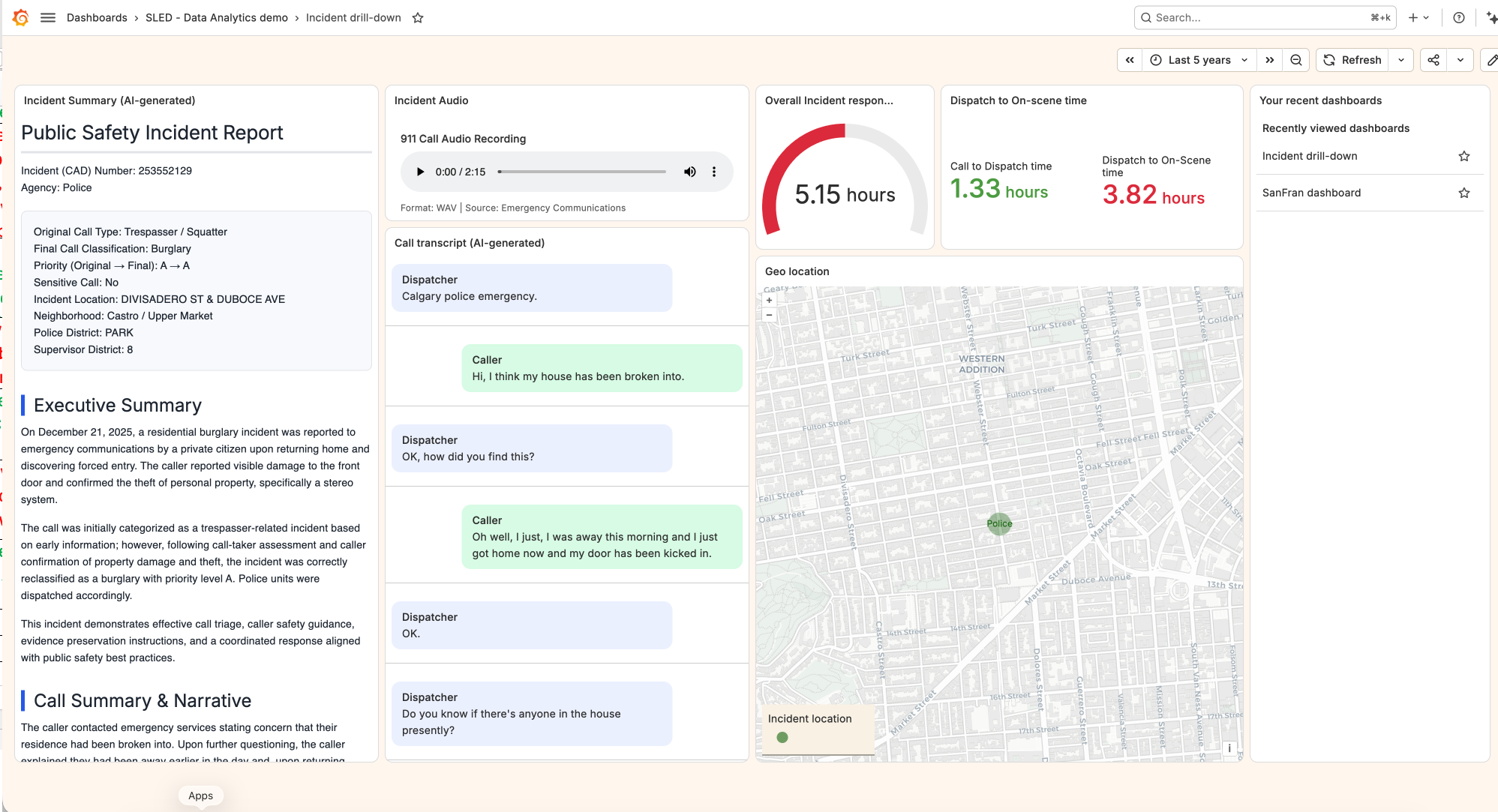Open the Help question-mark icon
The width and height of the screenshot is (1498, 812).
point(1458,17)
